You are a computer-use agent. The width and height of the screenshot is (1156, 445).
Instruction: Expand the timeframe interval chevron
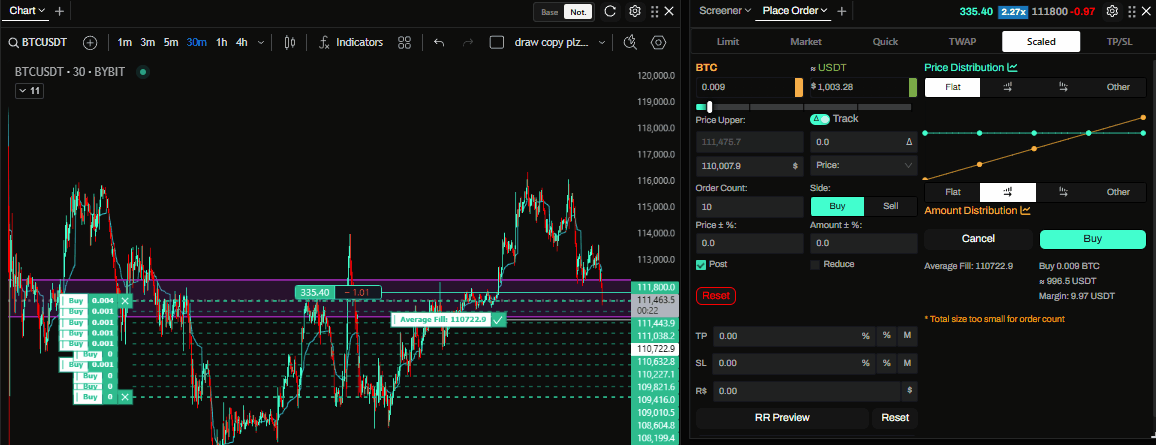(x=261, y=43)
